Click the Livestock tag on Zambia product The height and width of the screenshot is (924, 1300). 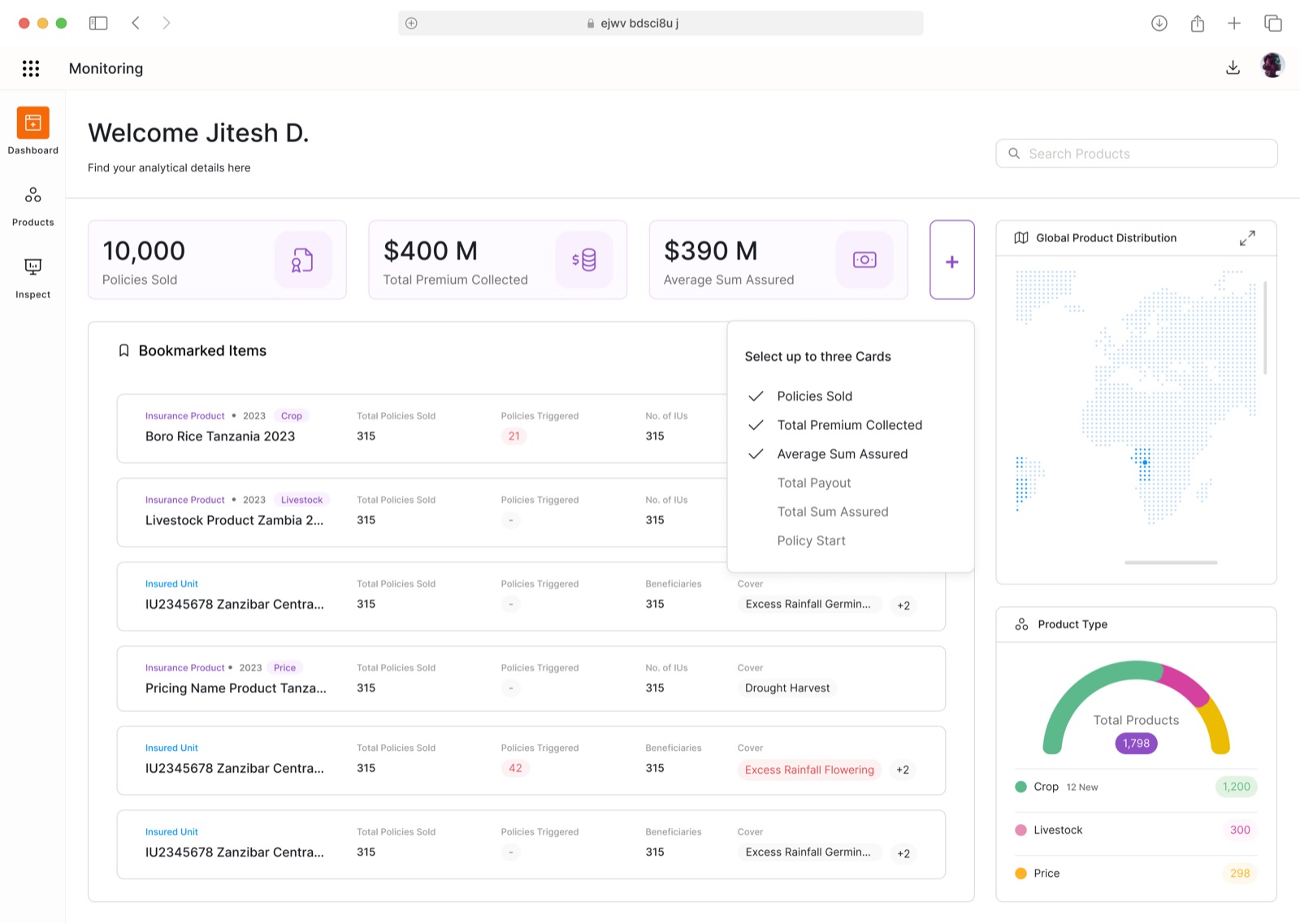(301, 500)
